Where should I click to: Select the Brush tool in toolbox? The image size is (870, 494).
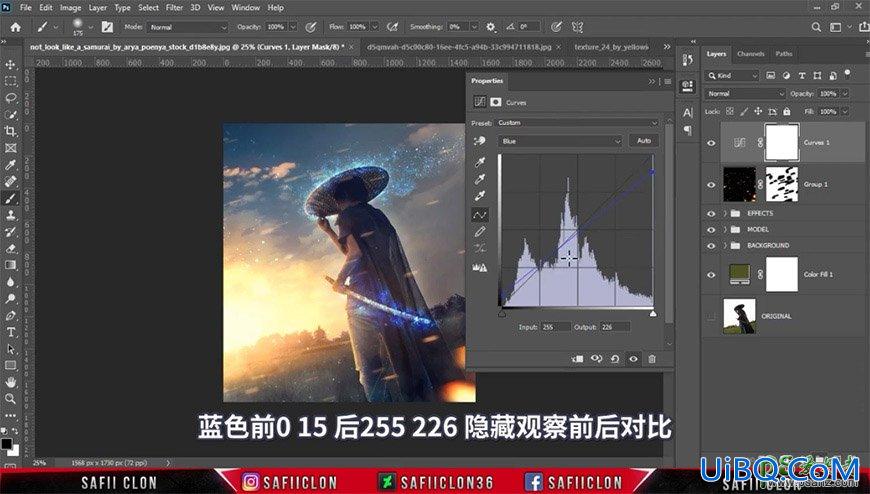10,199
